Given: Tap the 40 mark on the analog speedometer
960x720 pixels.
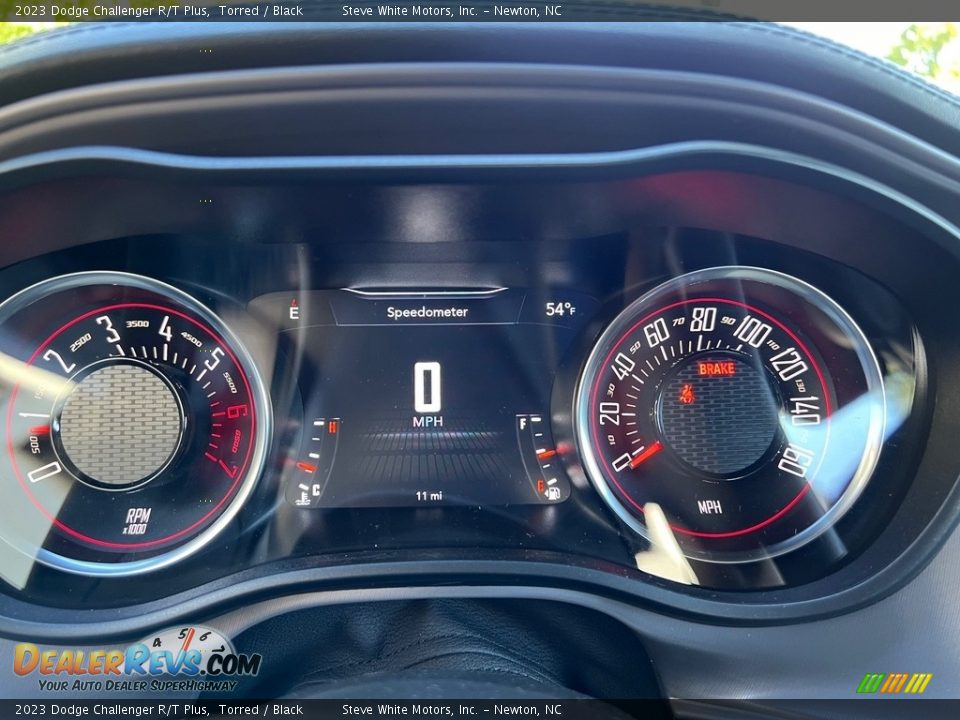Looking at the screenshot, I should click(622, 366).
